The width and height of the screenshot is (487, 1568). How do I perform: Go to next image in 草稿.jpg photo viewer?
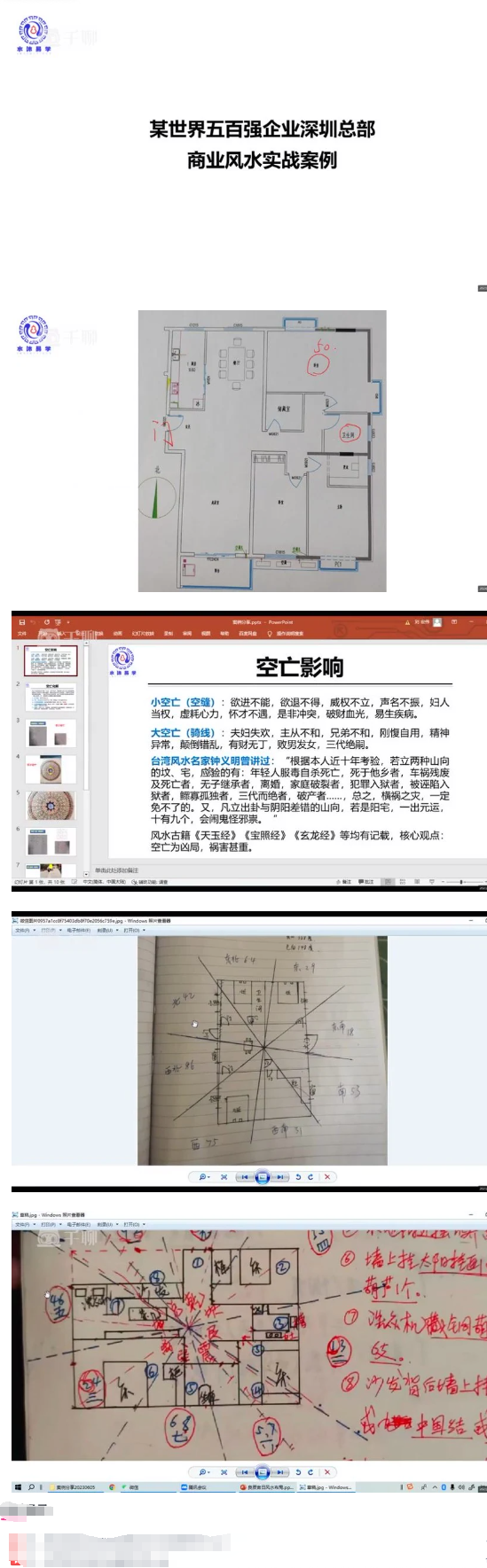[x=280, y=1472]
